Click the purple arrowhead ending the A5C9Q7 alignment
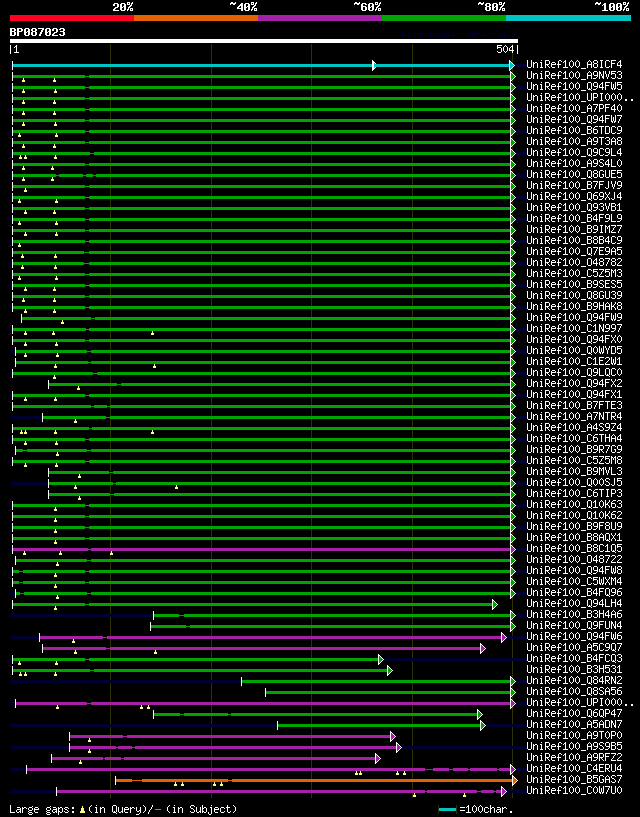Image resolution: width=640 pixels, height=817 pixels. [483, 648]
